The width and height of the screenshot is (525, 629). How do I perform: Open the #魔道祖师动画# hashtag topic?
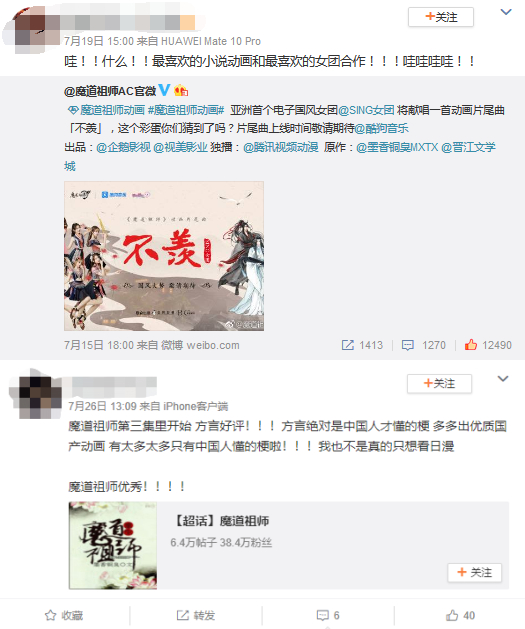[x=186, y=110]
